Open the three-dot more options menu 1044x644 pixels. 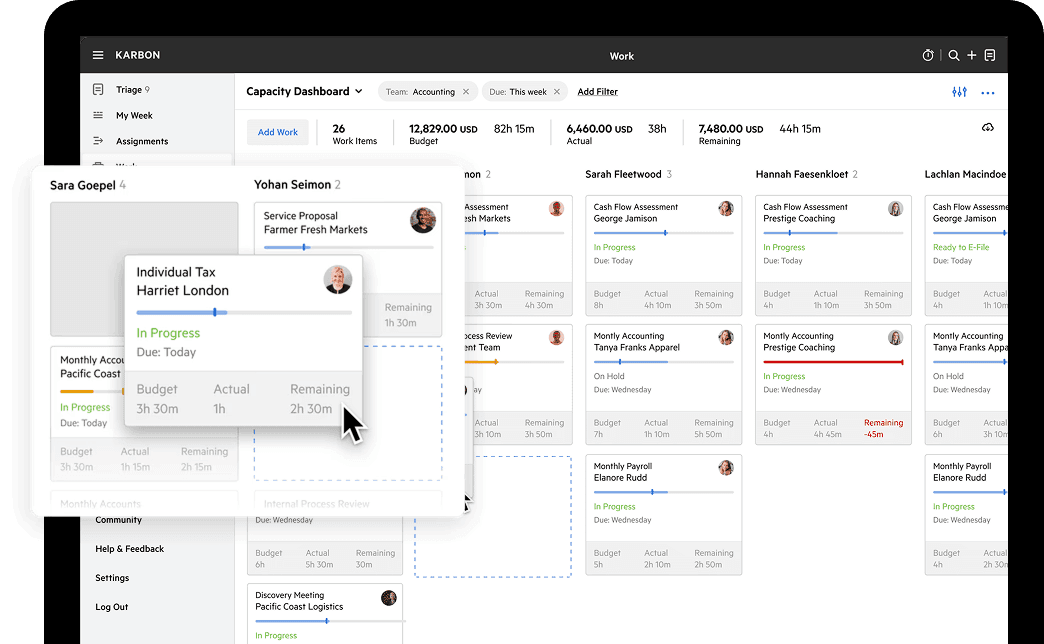pos(987,93)
